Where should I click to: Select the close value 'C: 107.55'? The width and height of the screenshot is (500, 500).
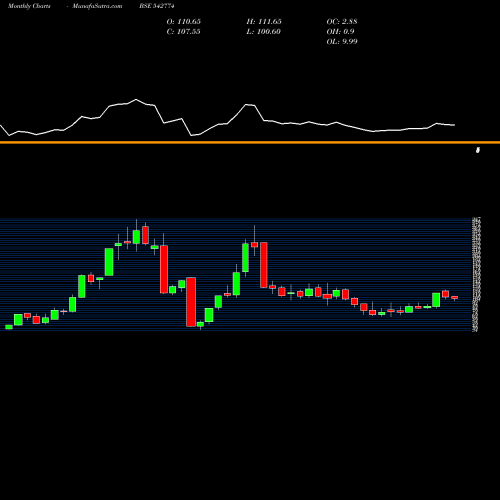point(184,31)
